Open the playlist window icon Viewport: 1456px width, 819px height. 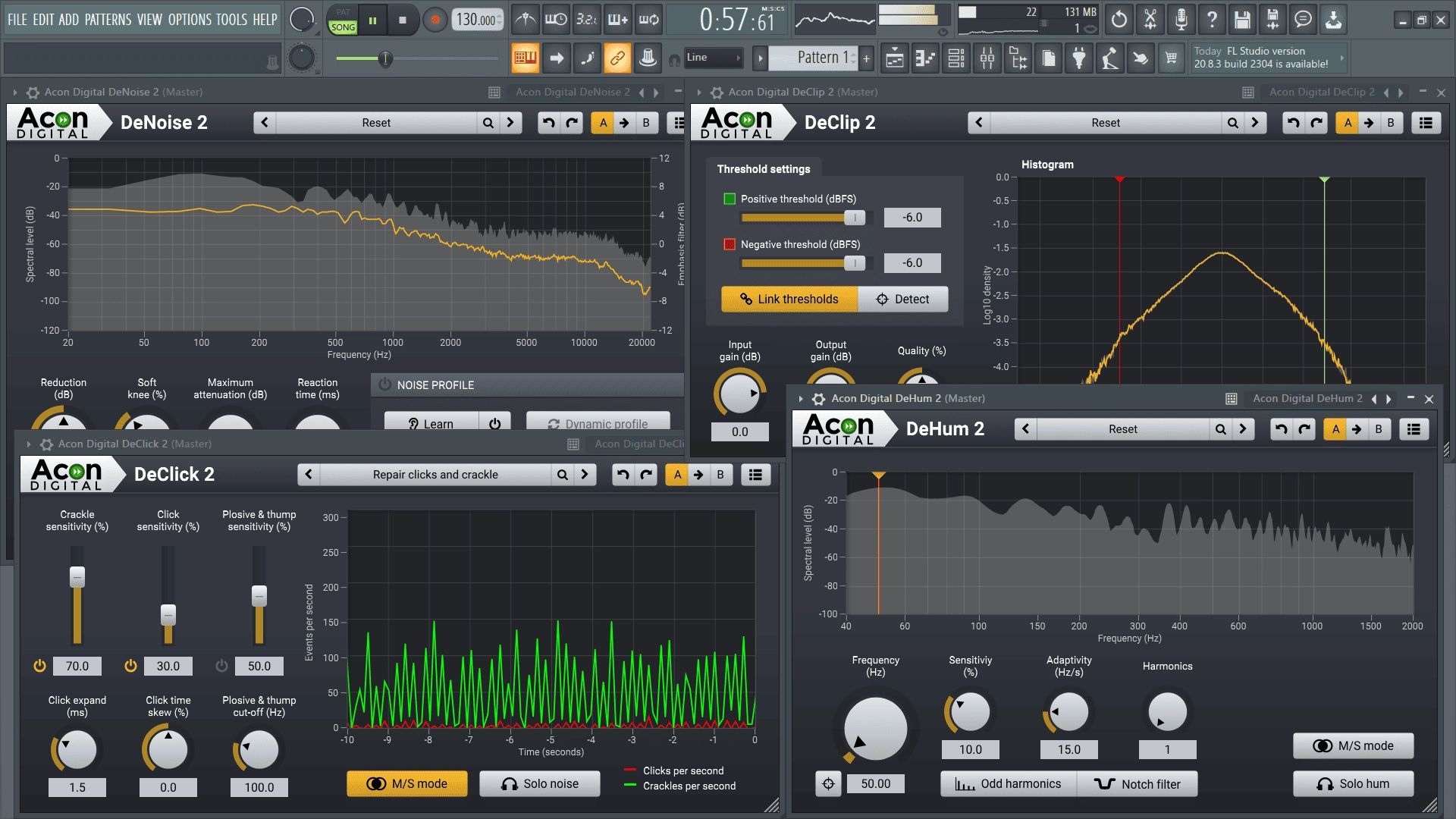[x=895, y=58]
